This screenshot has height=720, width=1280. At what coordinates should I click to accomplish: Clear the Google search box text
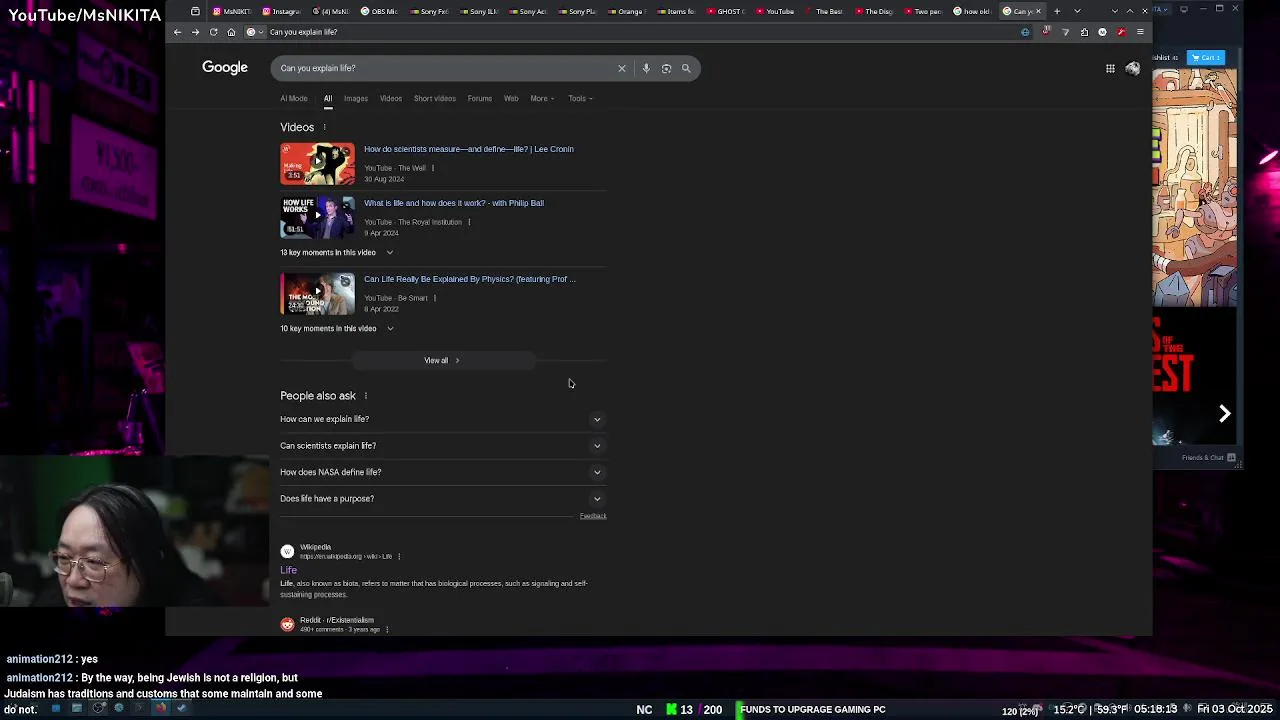(621, 68)
